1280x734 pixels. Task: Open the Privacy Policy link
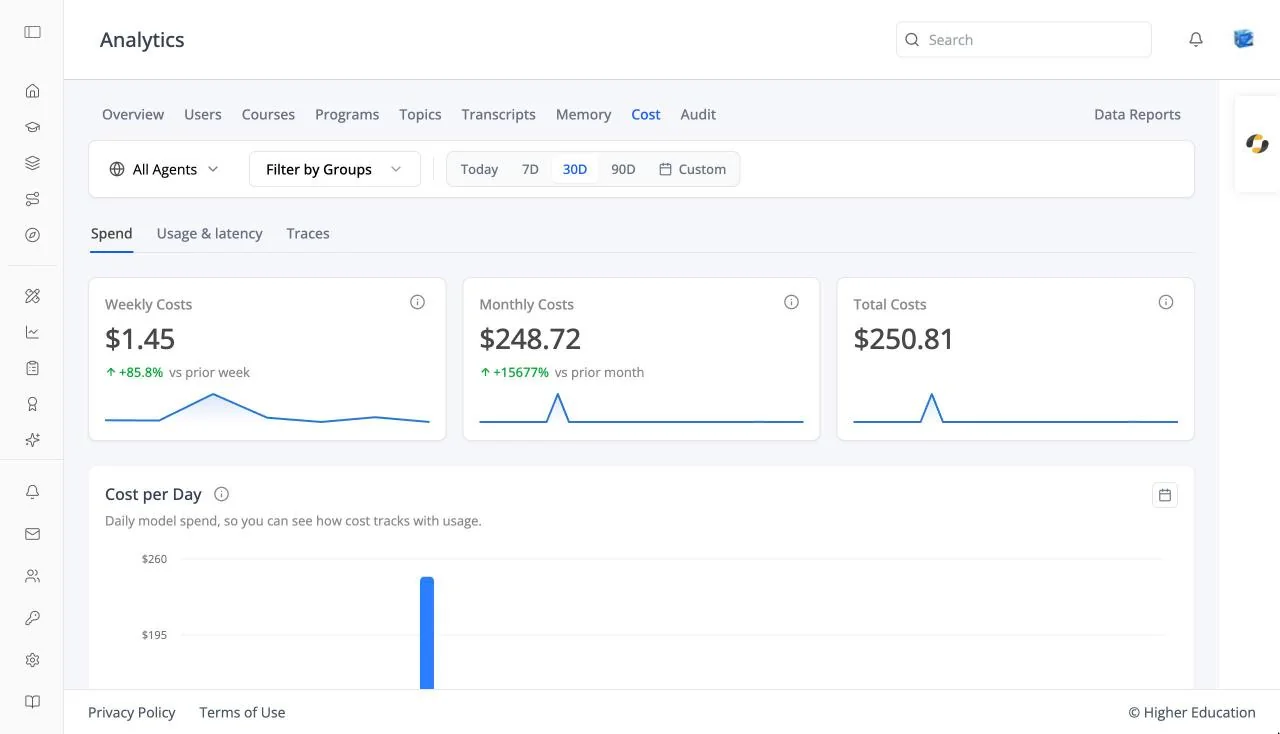click(x=132, y=712)
